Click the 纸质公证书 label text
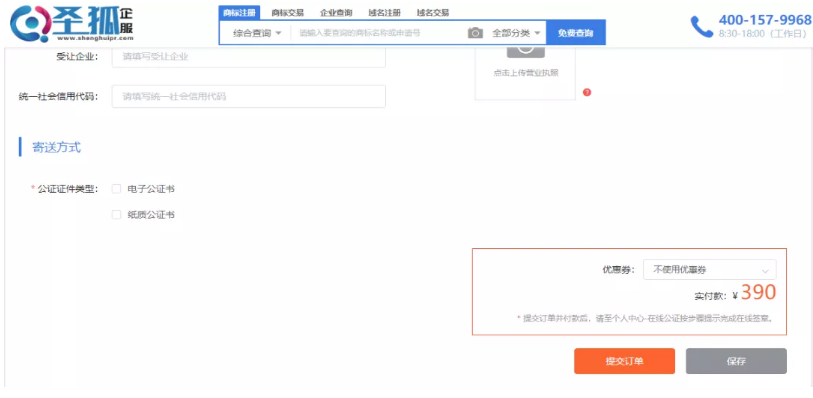This screenshot has width=813, height=398. tap(151, 215)
